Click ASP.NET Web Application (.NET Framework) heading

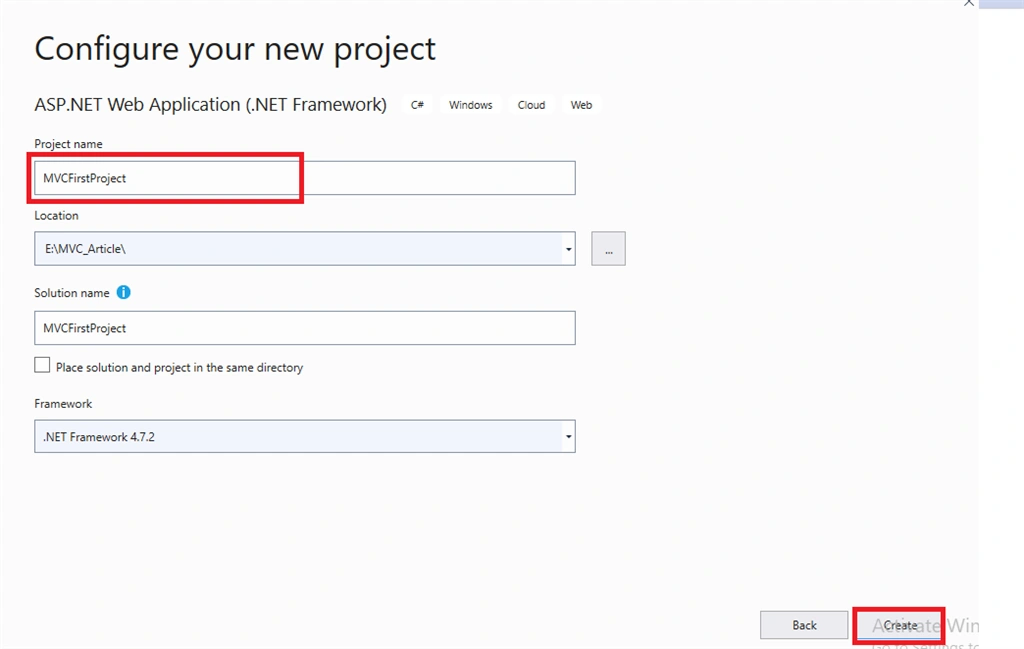[210, 104]
